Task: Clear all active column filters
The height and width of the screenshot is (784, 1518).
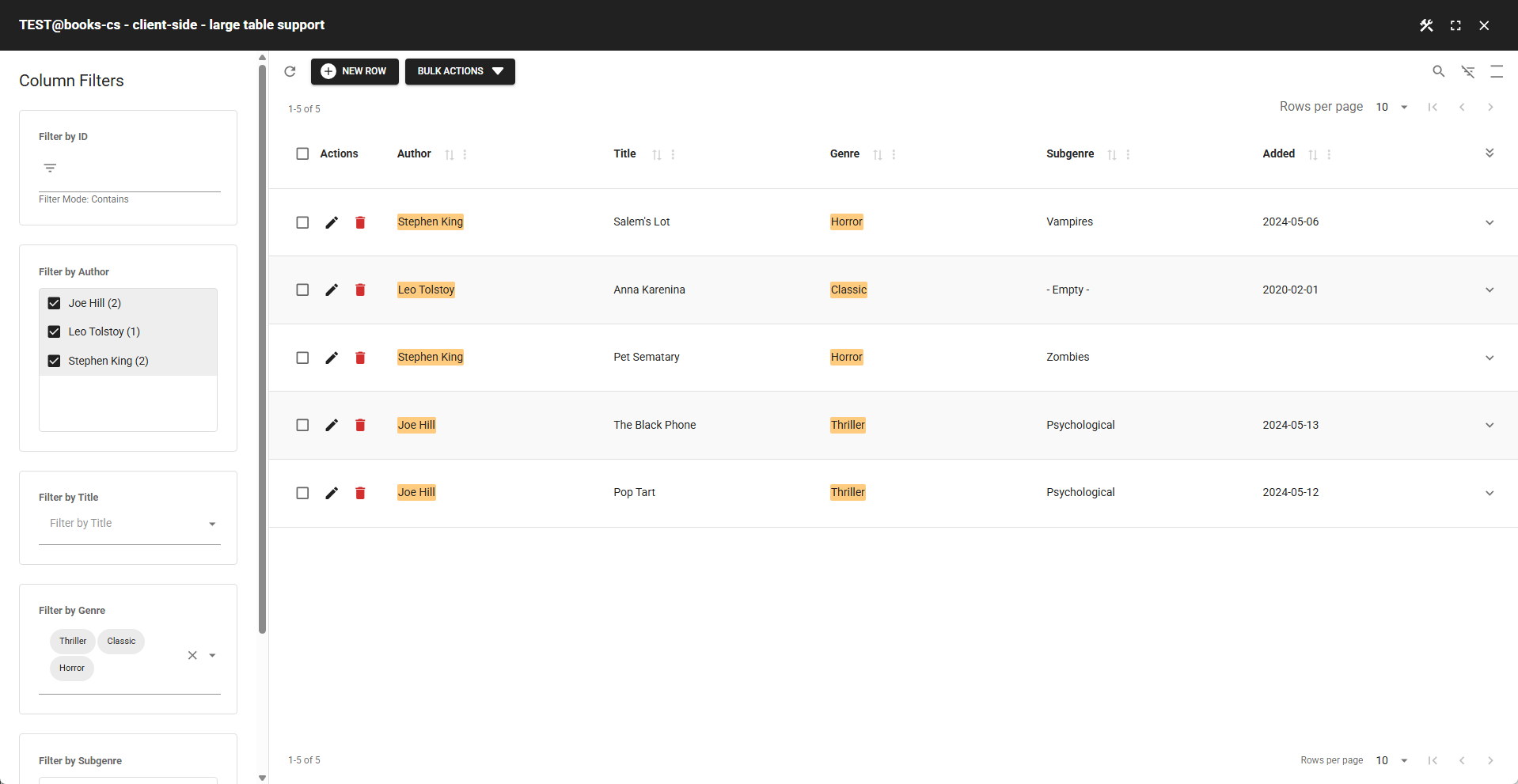Action: (1468, 71)
